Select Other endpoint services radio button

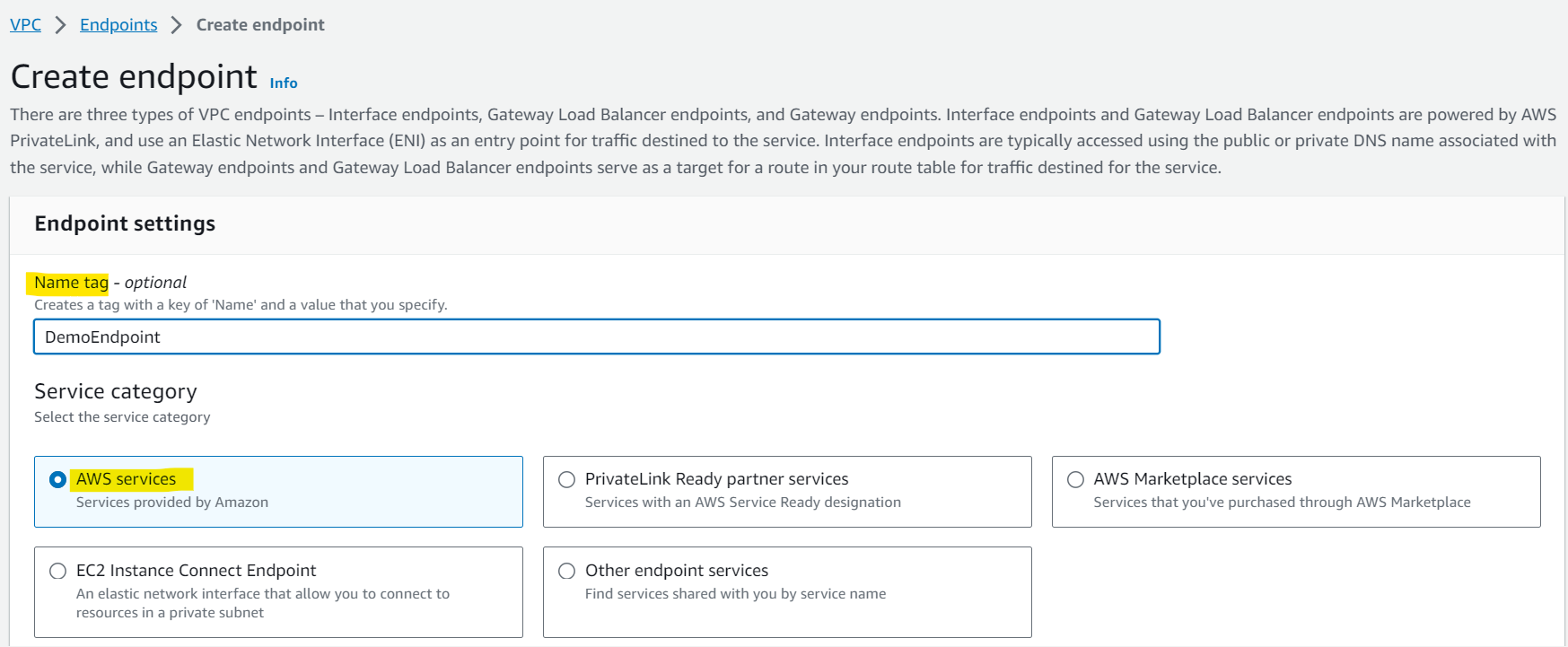(566, 572)
